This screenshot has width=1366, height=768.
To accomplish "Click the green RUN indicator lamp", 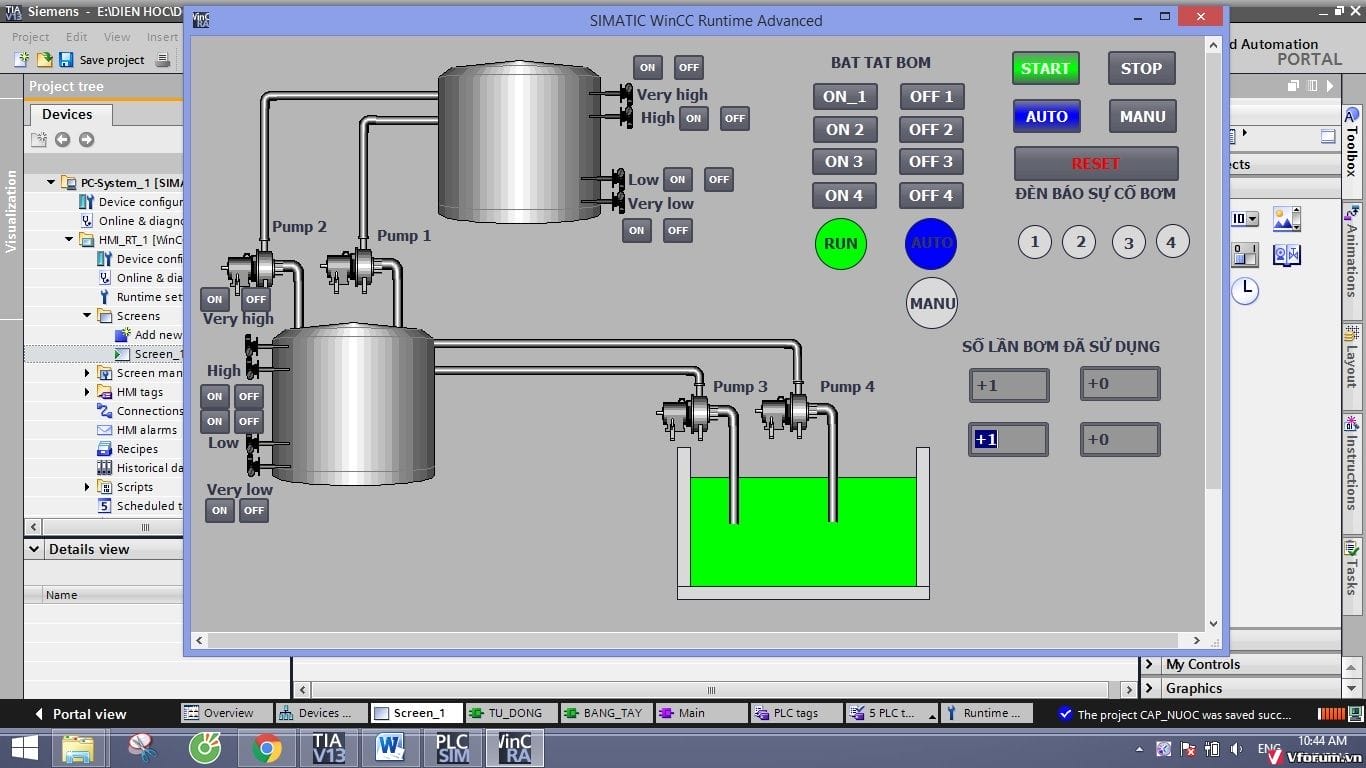I will (x=841, y=244).
